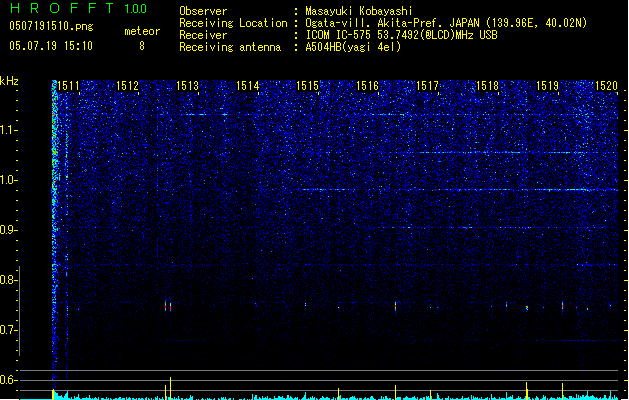Screen dimensions: 629x400
Task: Click the 1512 time marker
Action: coord(127,86)
